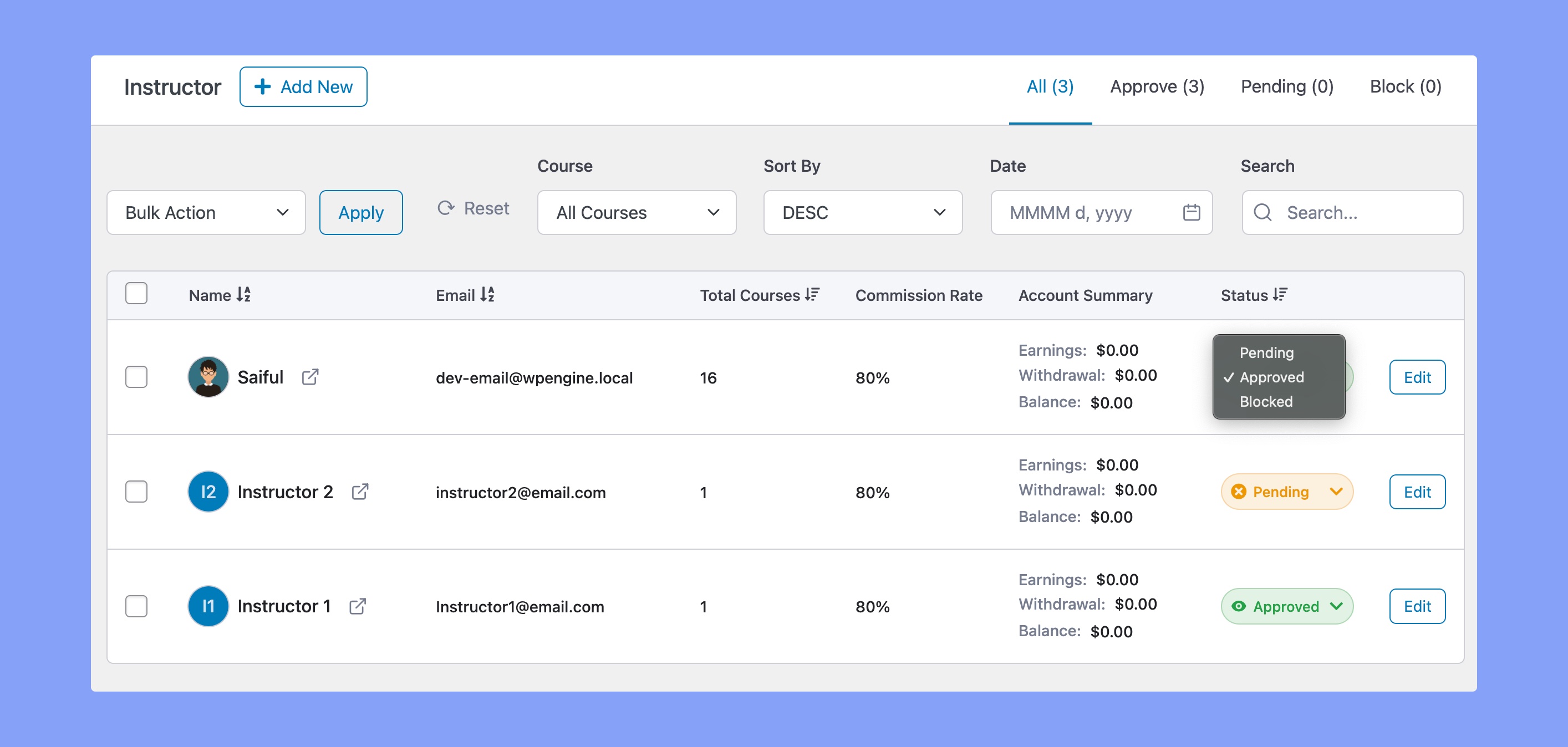
Task: Switch to the Block (0) tab
Action: [1406, 86]
